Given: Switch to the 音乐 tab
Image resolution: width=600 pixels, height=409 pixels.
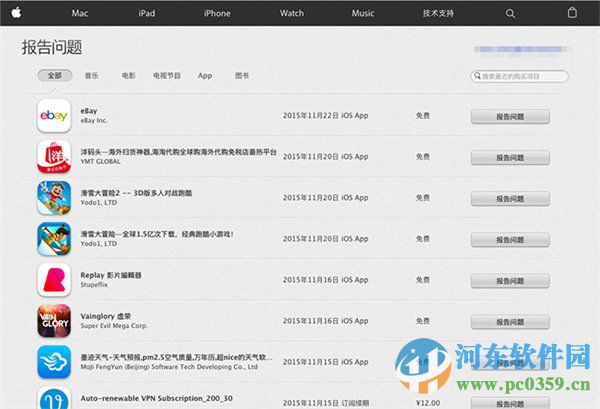Looking at the screenshot, I should (91, 75).
